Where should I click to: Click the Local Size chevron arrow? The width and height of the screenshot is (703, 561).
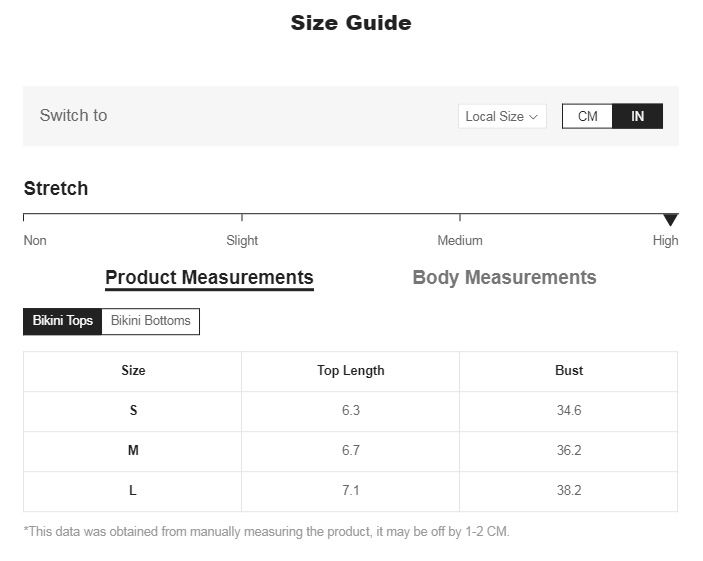click(534, 117)
